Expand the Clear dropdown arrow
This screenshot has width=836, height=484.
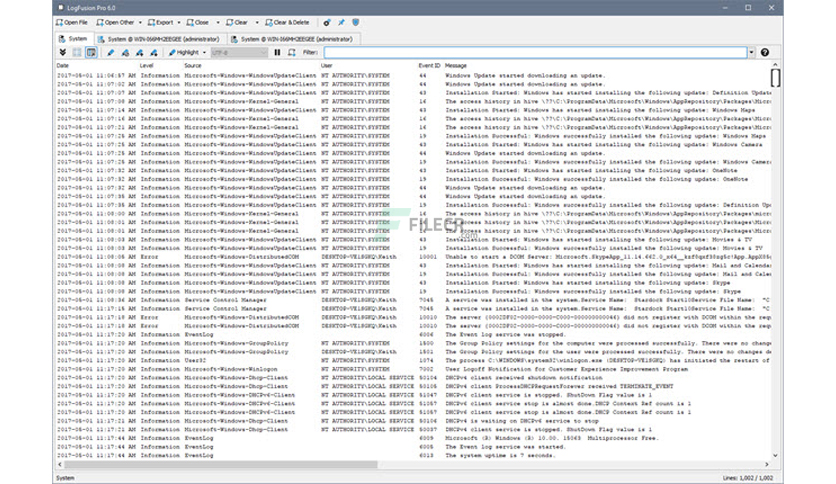pyautogui.click(x=256, y=22)
